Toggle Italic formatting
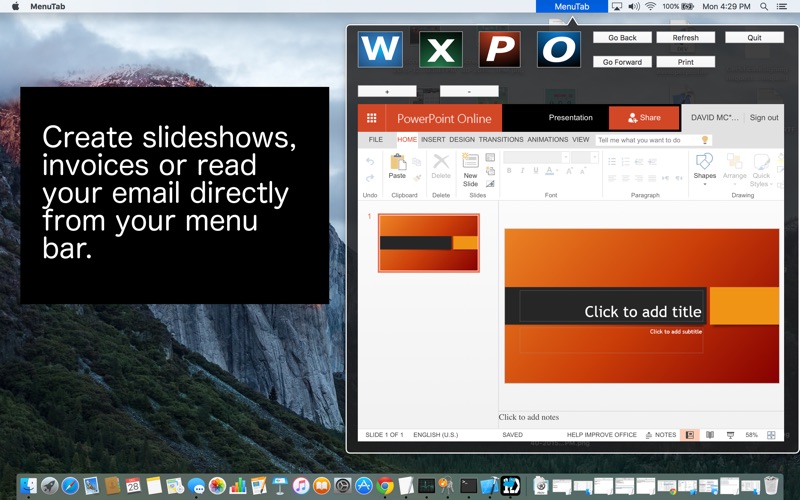 point(522,170)
